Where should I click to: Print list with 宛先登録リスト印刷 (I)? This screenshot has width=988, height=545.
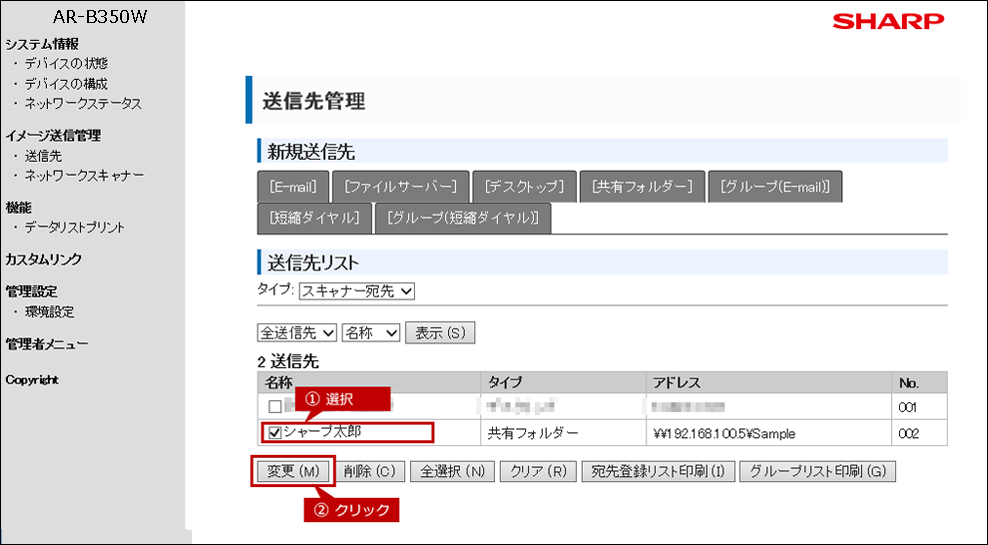[657, 471]
